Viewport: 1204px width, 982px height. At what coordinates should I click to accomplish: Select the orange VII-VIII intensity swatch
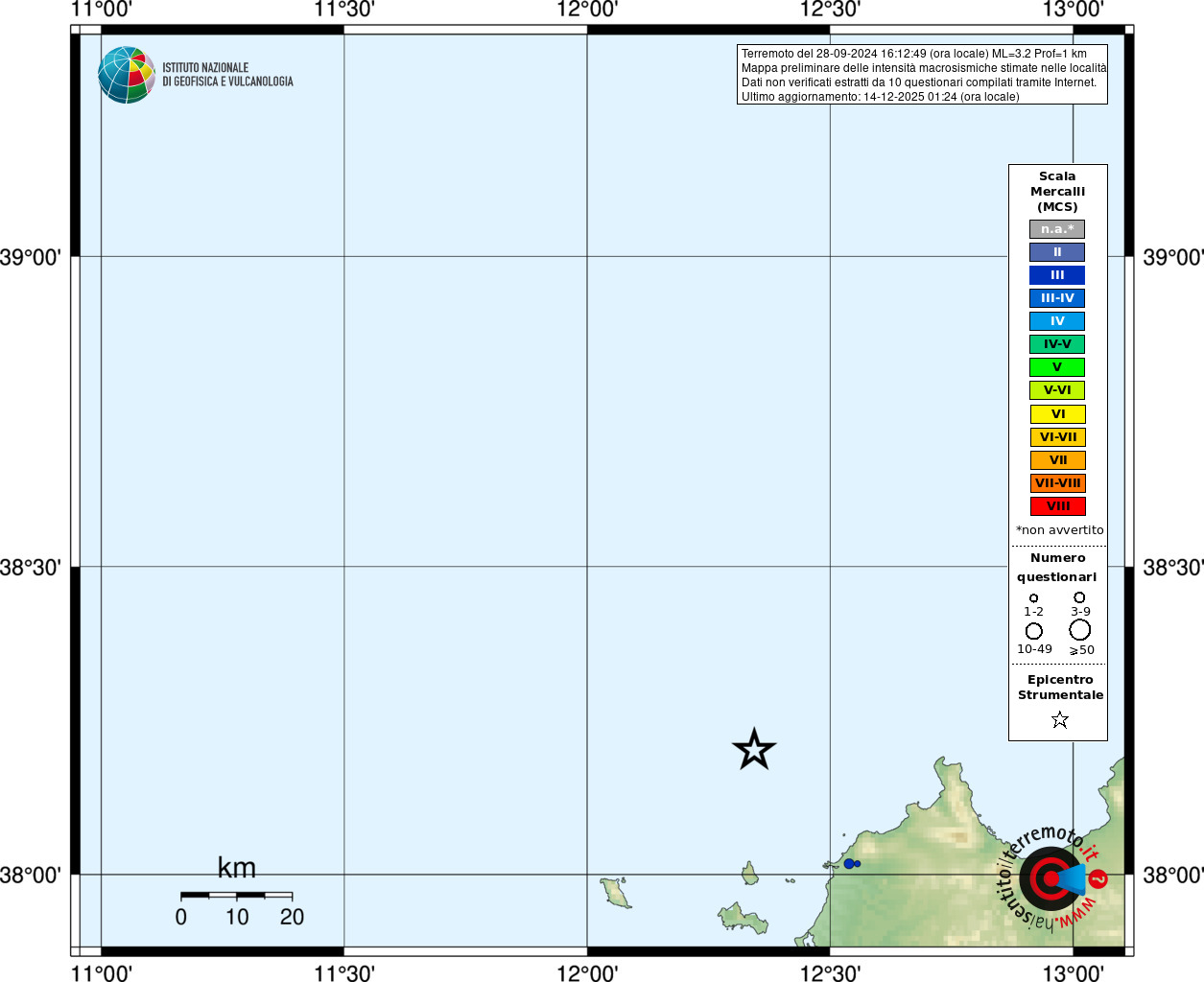tap(1057, 483)
